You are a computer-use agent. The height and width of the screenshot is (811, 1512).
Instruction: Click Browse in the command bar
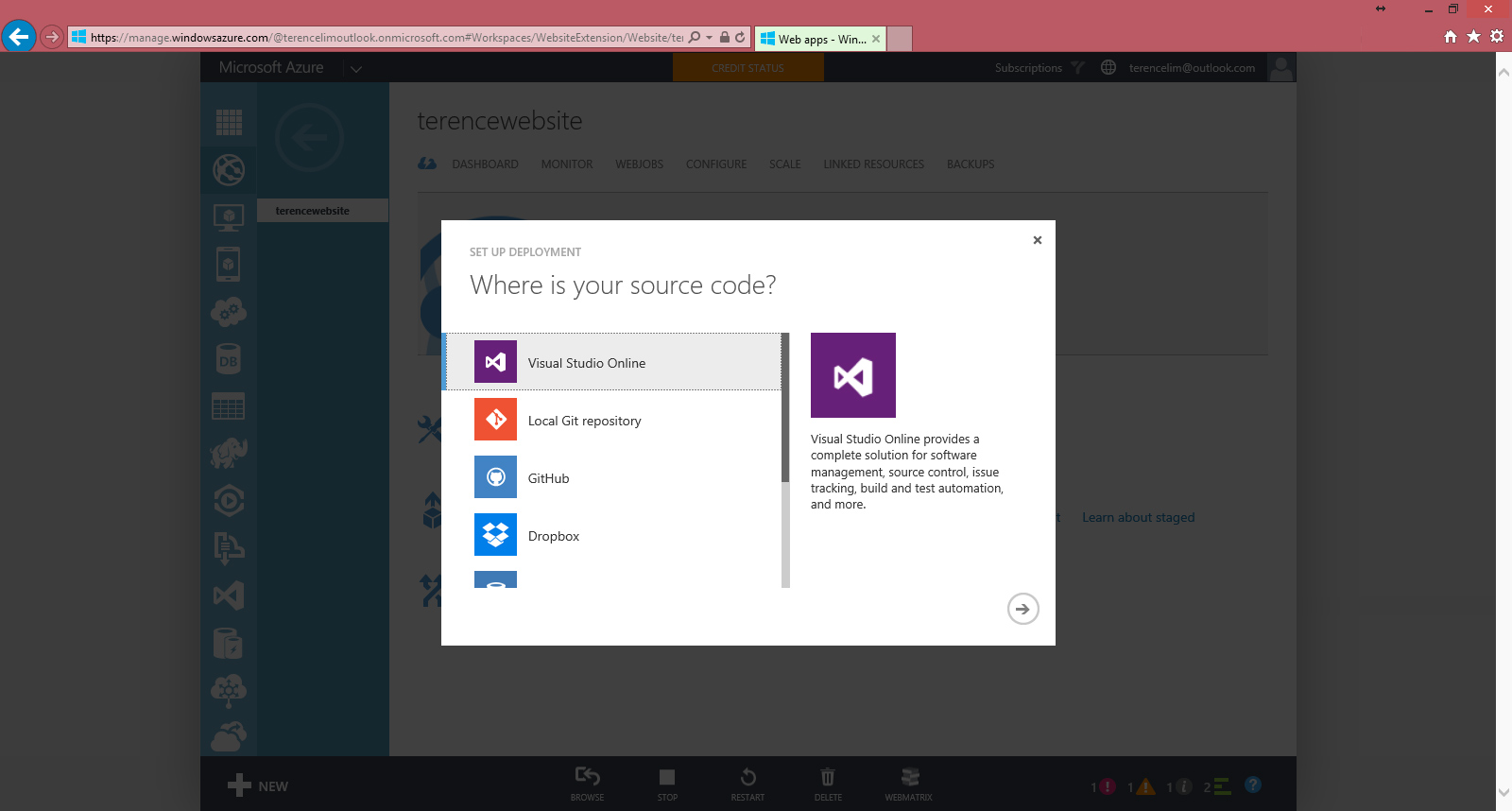(587, 784)
